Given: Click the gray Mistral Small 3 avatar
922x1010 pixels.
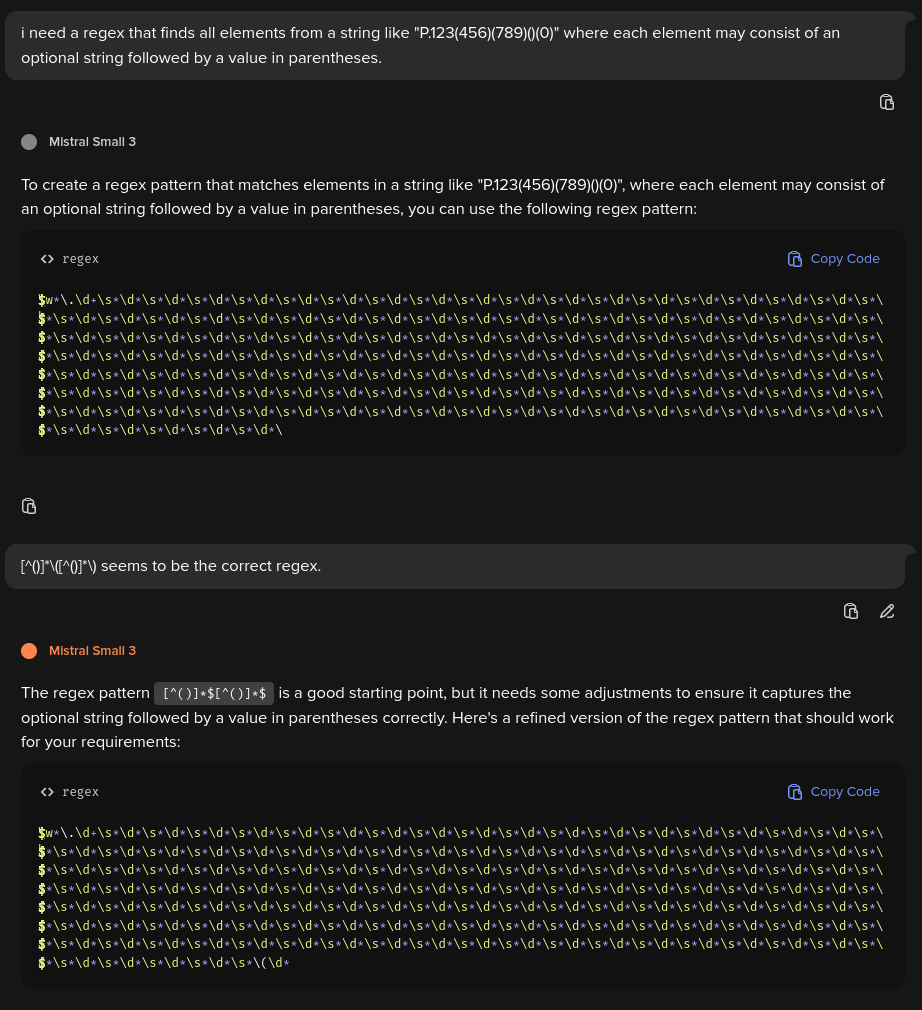Looking at the screenshot, I should tap(29, 142).
